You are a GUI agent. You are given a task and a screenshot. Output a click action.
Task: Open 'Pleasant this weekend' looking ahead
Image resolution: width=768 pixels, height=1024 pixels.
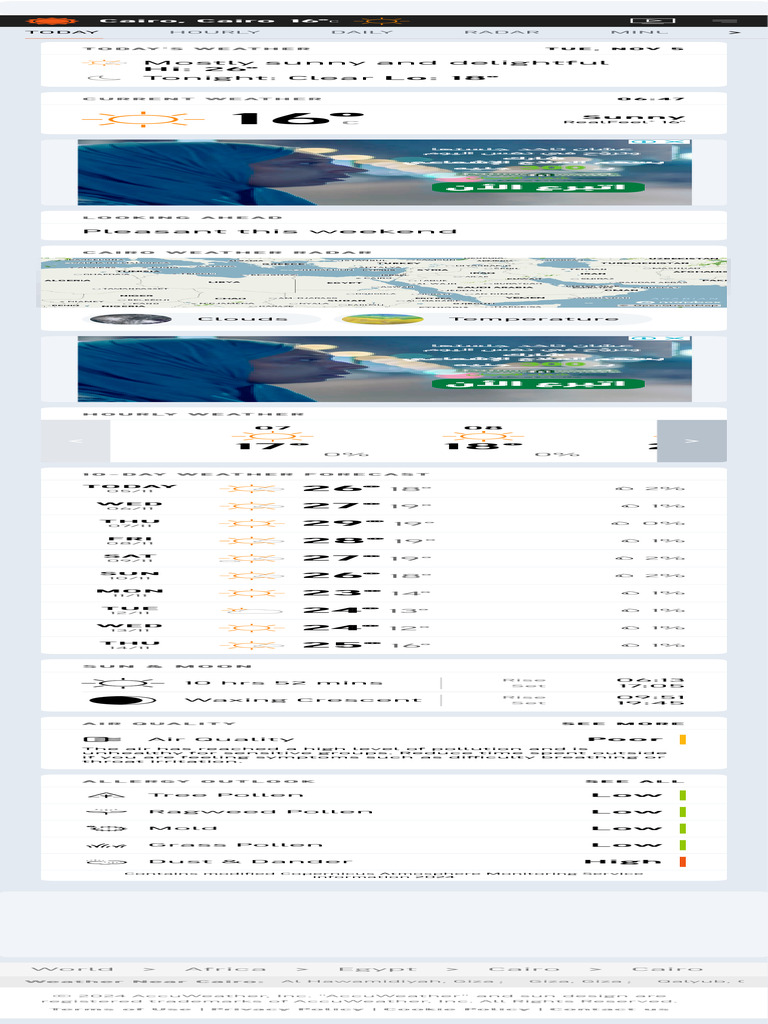click(270, 231)
